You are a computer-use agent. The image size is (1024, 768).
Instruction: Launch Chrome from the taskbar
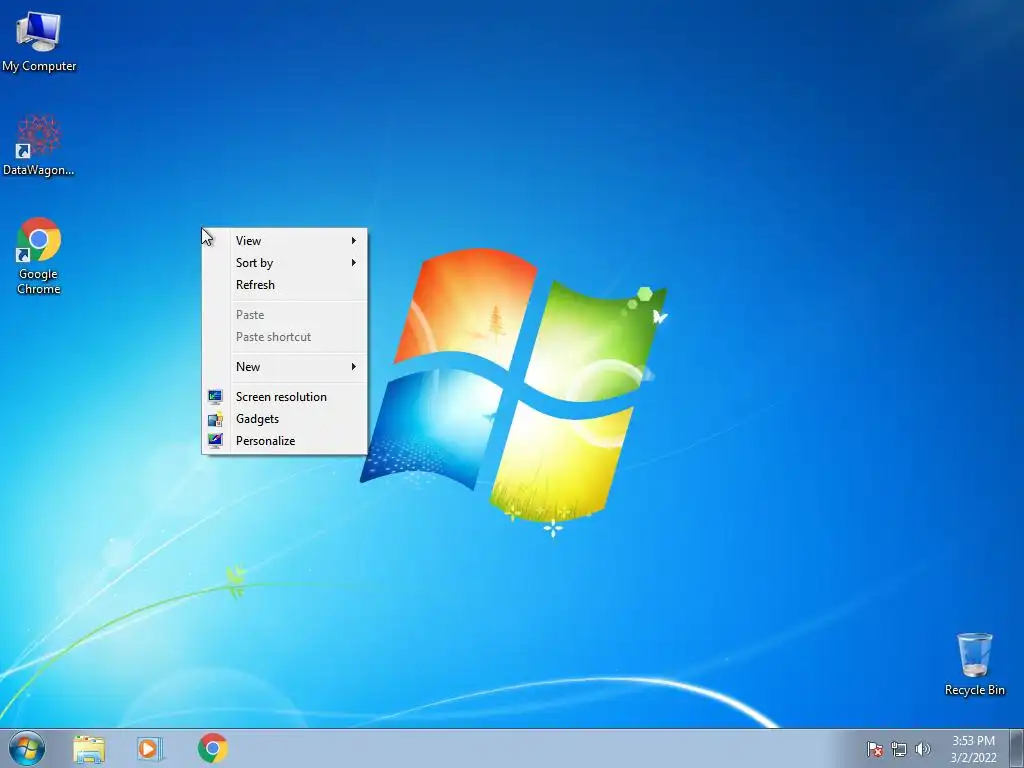(x=212, y=748)
